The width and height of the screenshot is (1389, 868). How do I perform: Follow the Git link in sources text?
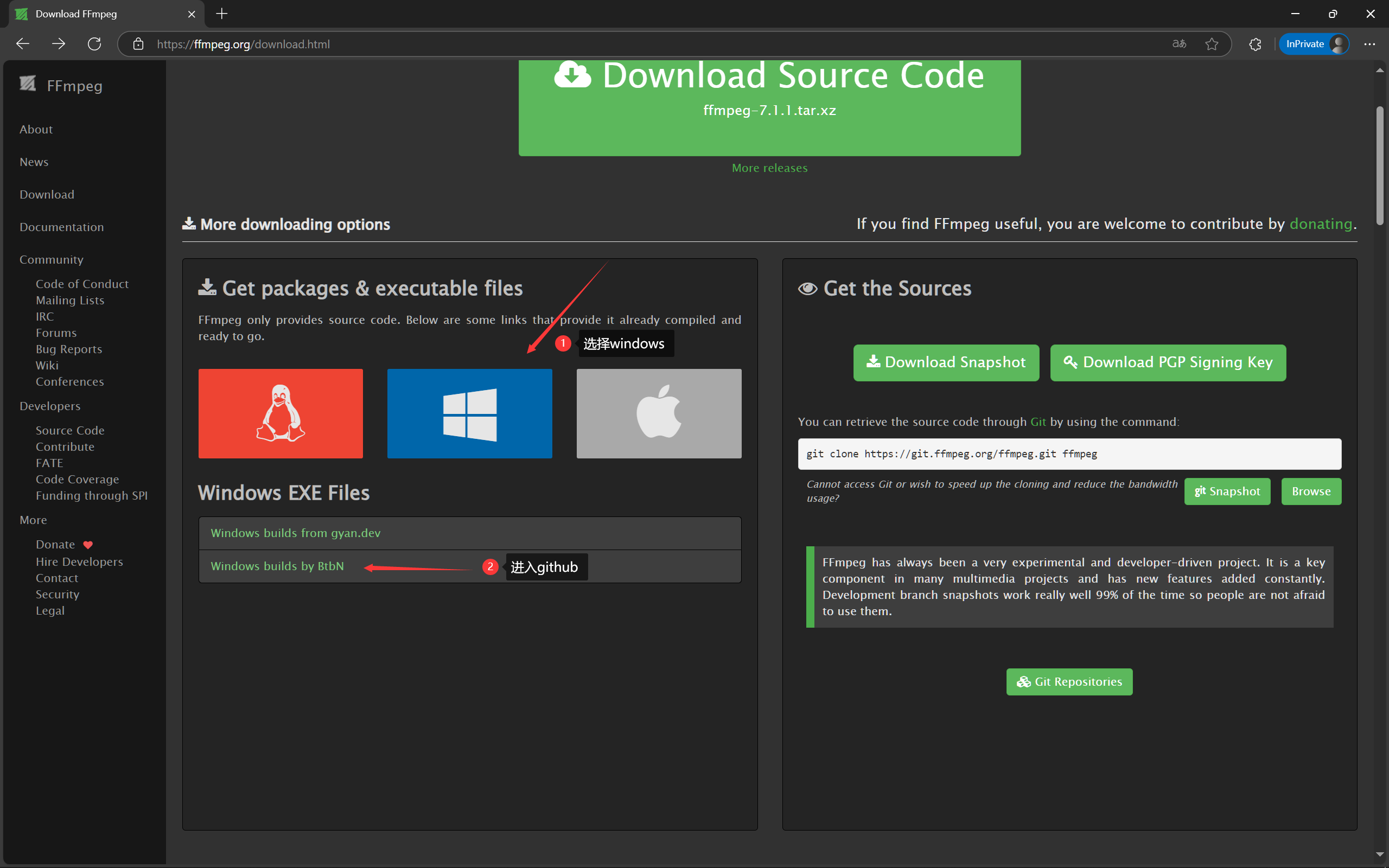click(1038, 422)
